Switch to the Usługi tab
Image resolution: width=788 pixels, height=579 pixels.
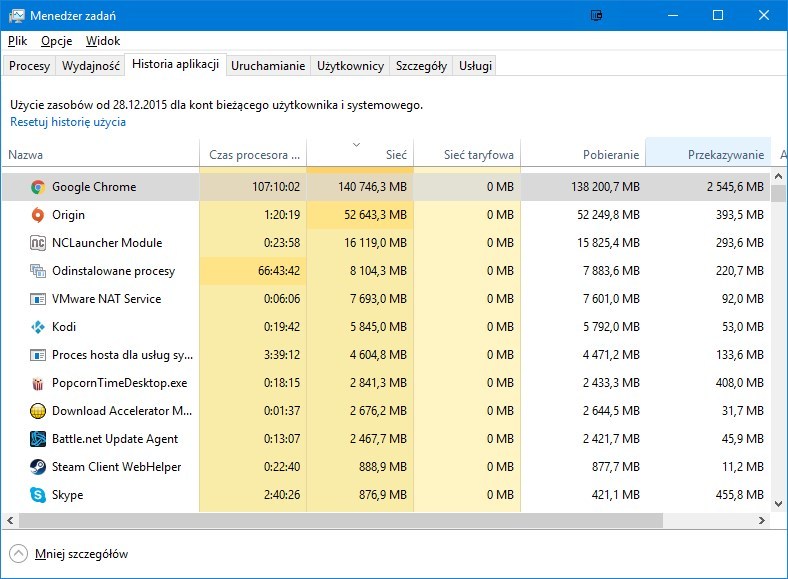(x=475, y=66)
